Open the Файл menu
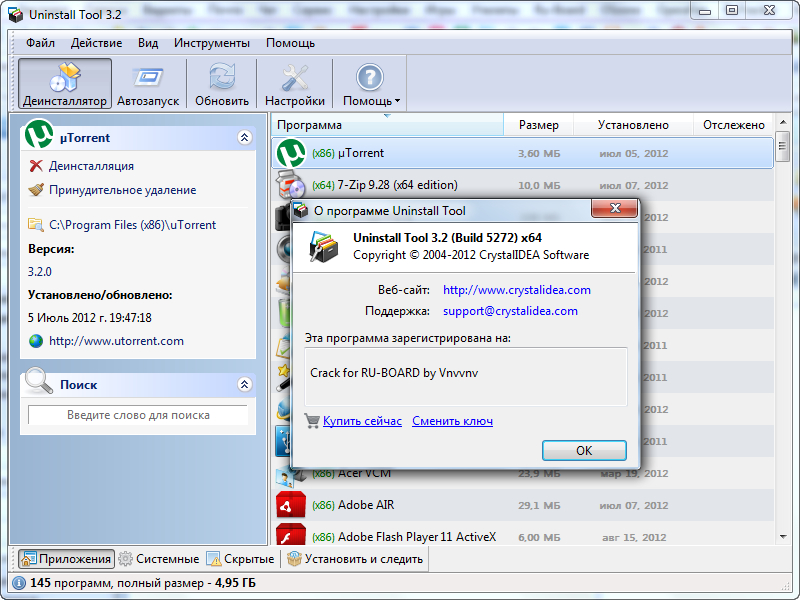 coord(40,43)
